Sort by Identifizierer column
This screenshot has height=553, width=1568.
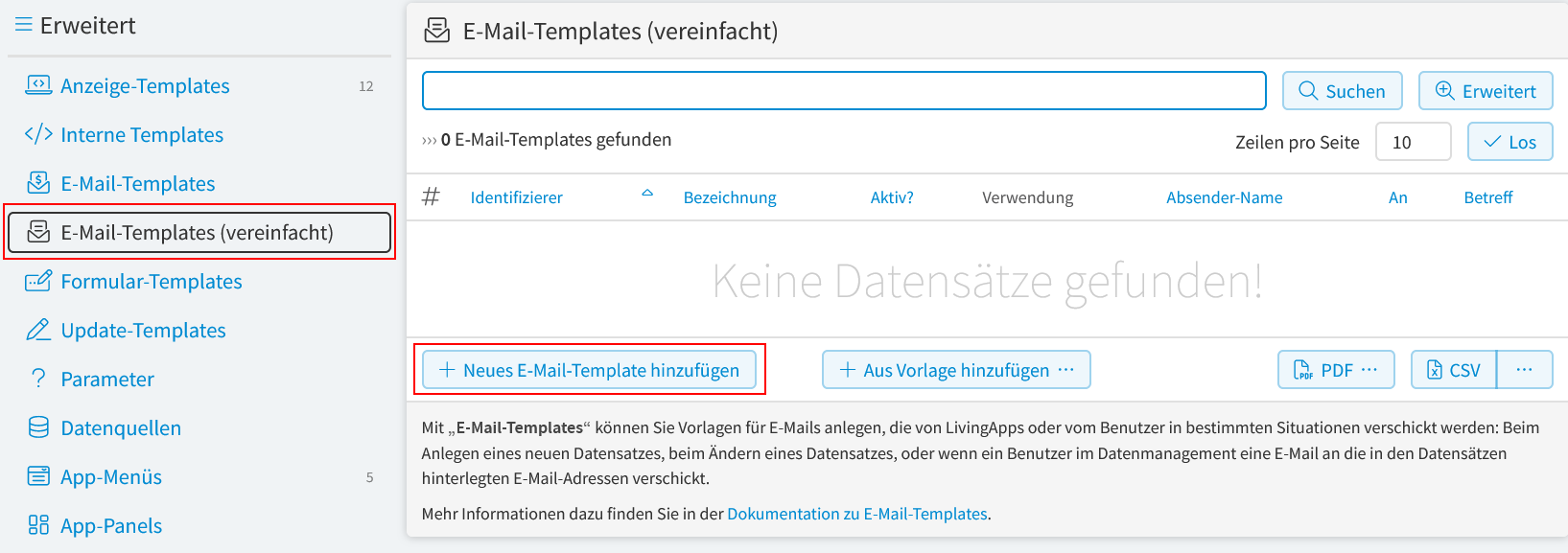tap(516, 197)
